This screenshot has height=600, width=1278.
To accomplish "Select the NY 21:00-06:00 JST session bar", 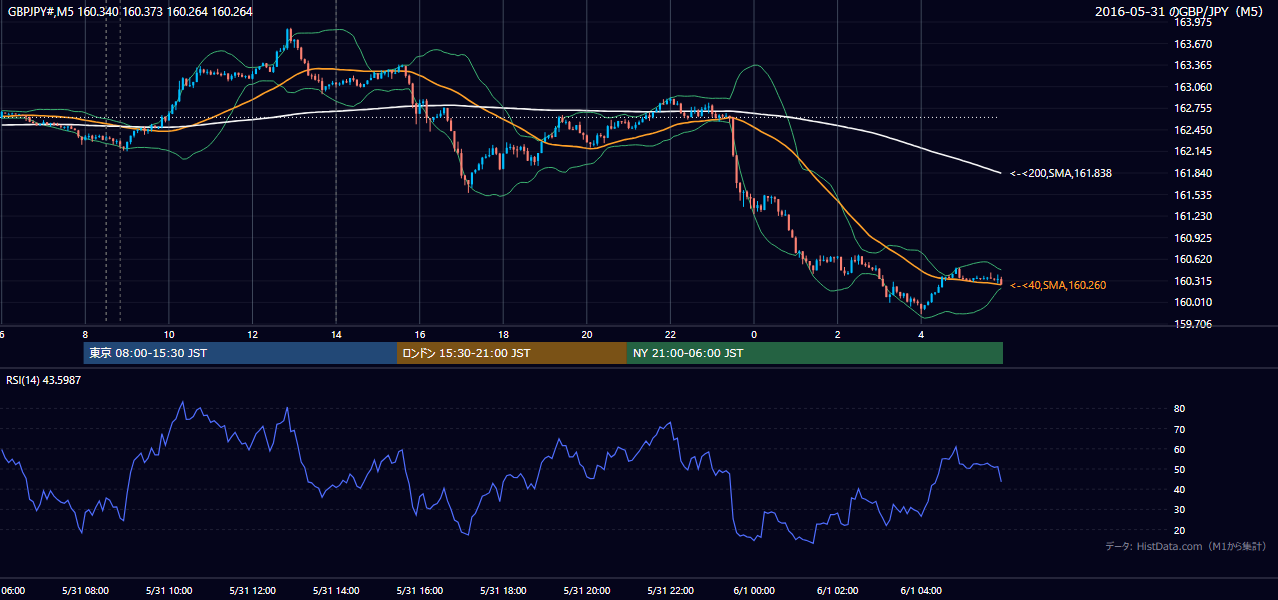I will tap(815, 353).
